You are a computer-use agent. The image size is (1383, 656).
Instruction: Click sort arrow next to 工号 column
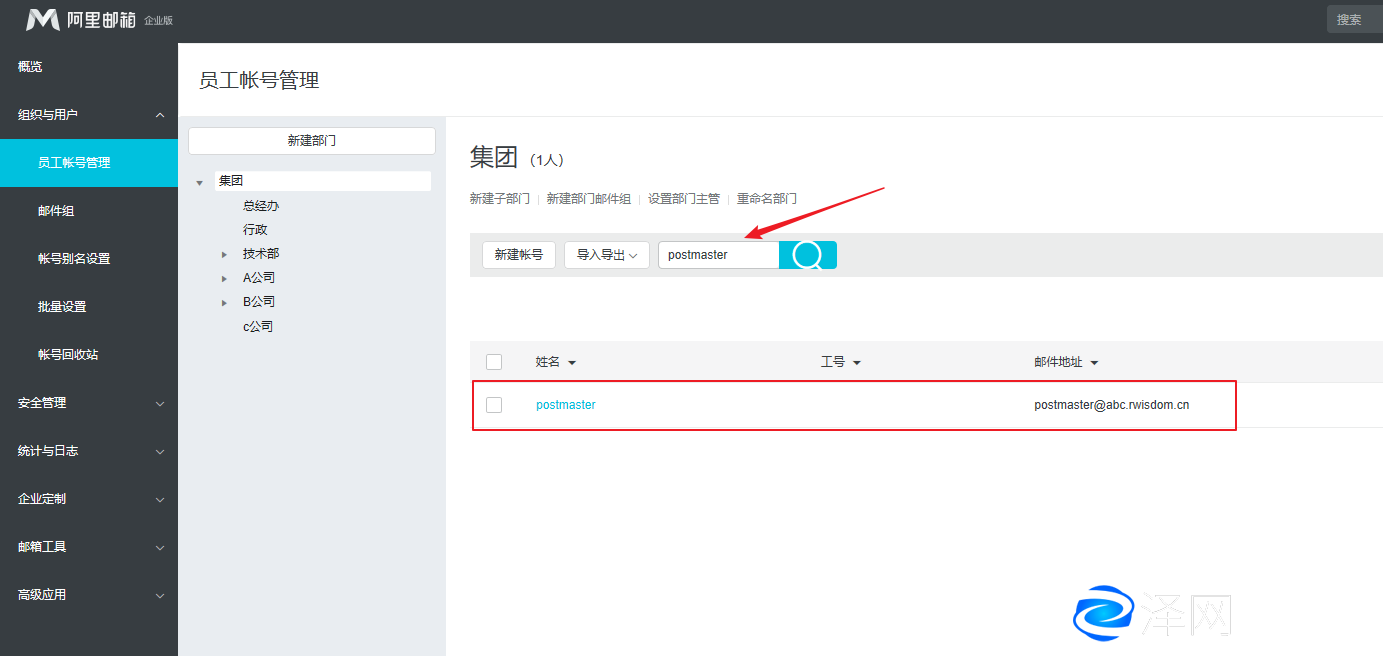[x=857, y=363]
